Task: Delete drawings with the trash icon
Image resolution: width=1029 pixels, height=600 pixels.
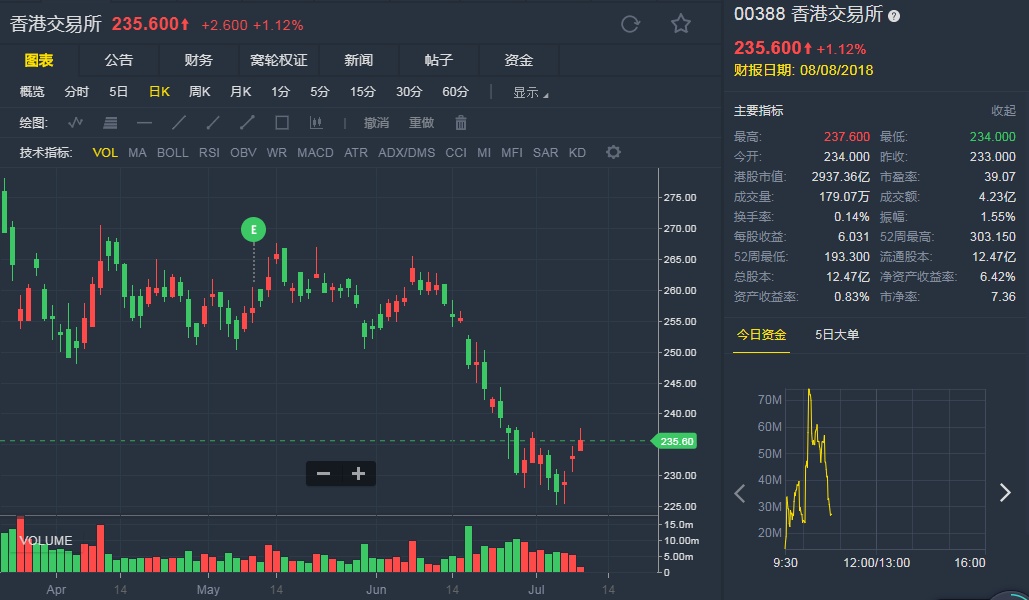Action: click(461, 123)
